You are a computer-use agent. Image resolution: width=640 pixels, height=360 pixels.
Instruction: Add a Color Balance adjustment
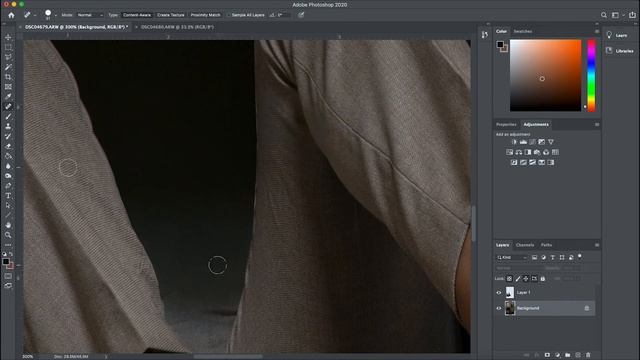519,152
